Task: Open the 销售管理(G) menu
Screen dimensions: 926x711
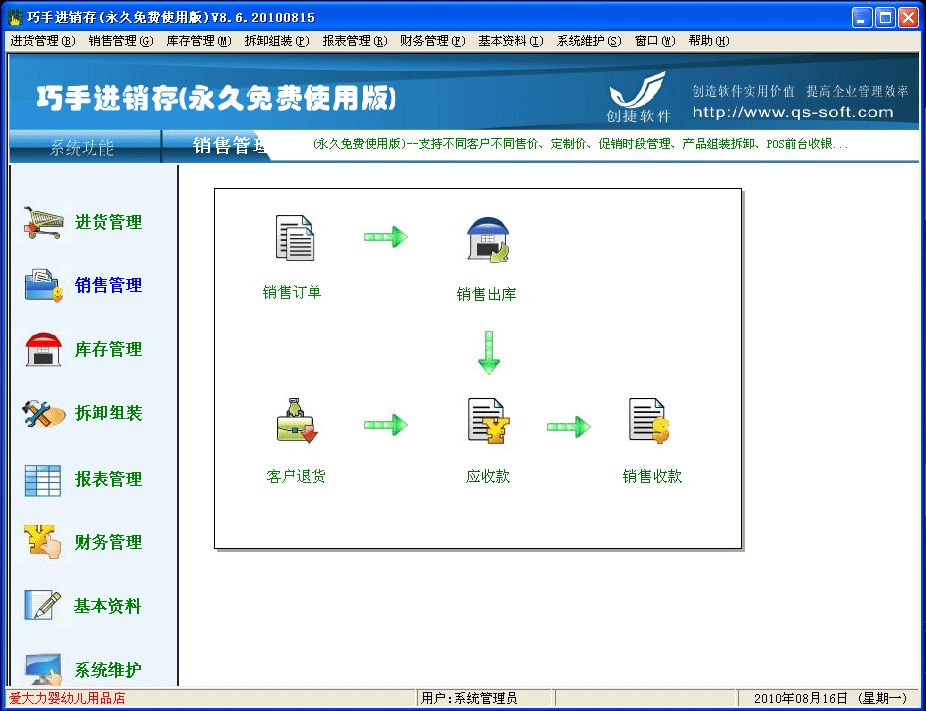Action: 120,41
